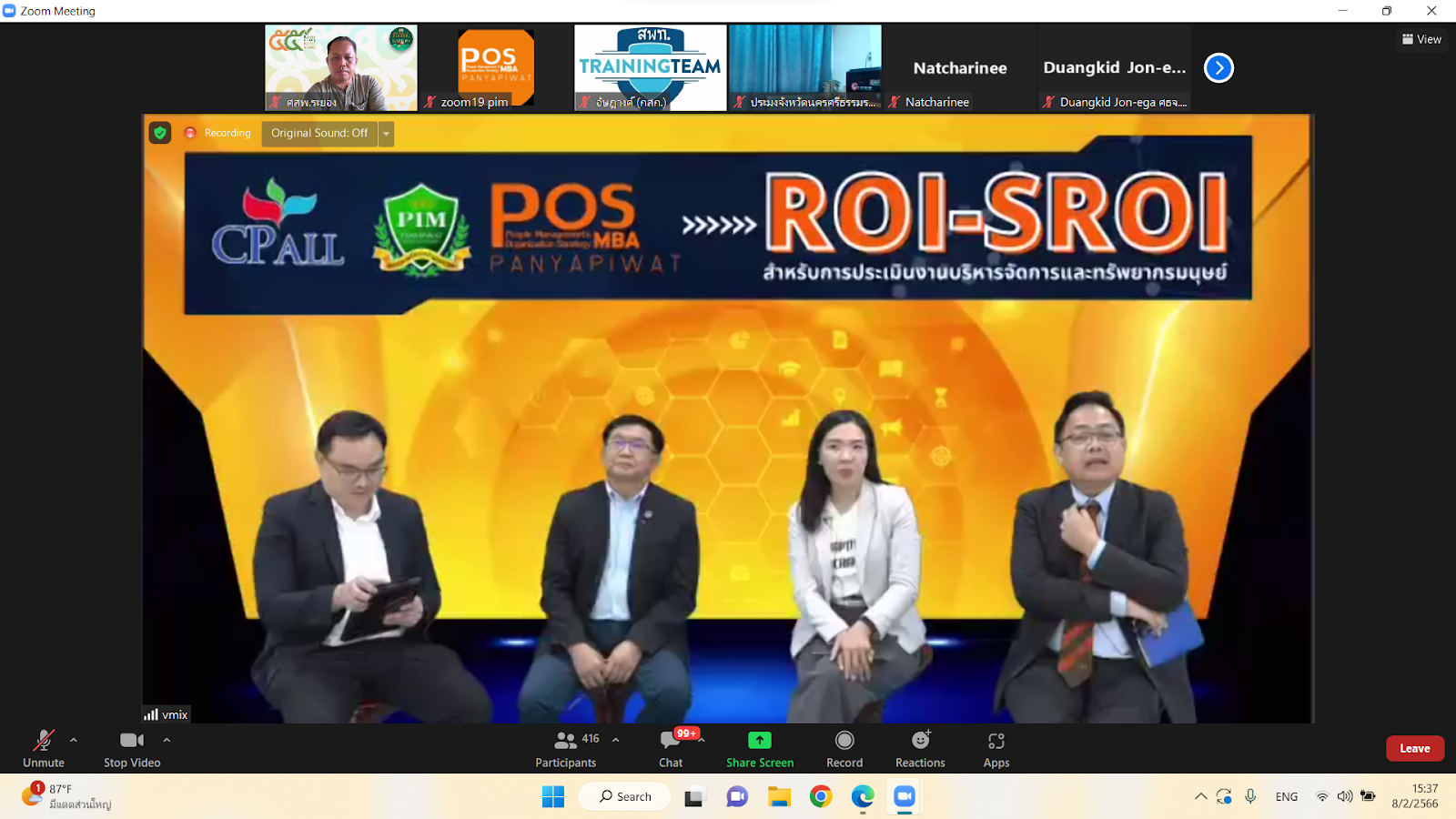Open the Chat panel
Screen dimensions: 1456x819
pyautogui.click(x=671, y=749)
